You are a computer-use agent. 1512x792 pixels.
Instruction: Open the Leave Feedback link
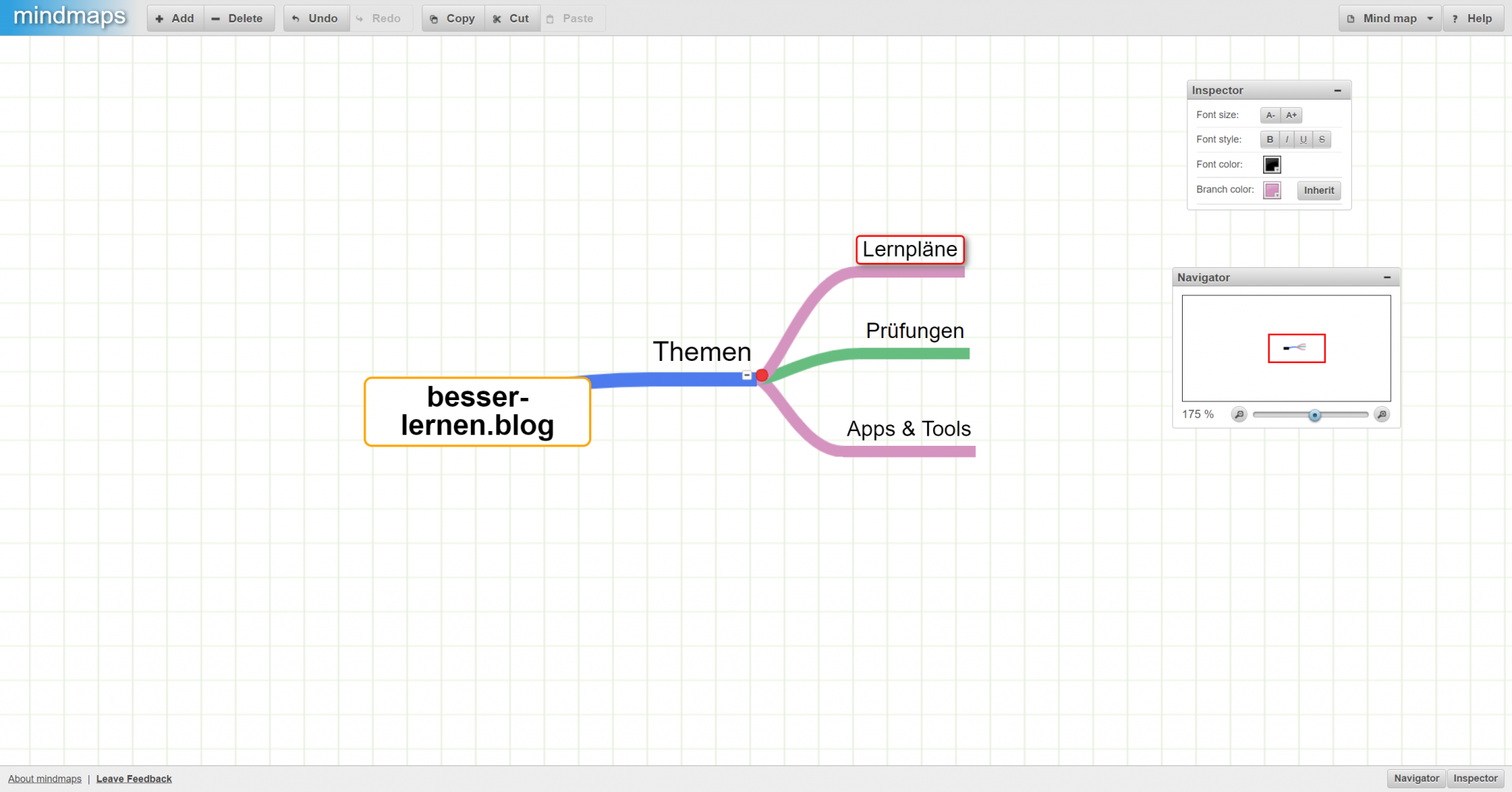tap(134, 779)
